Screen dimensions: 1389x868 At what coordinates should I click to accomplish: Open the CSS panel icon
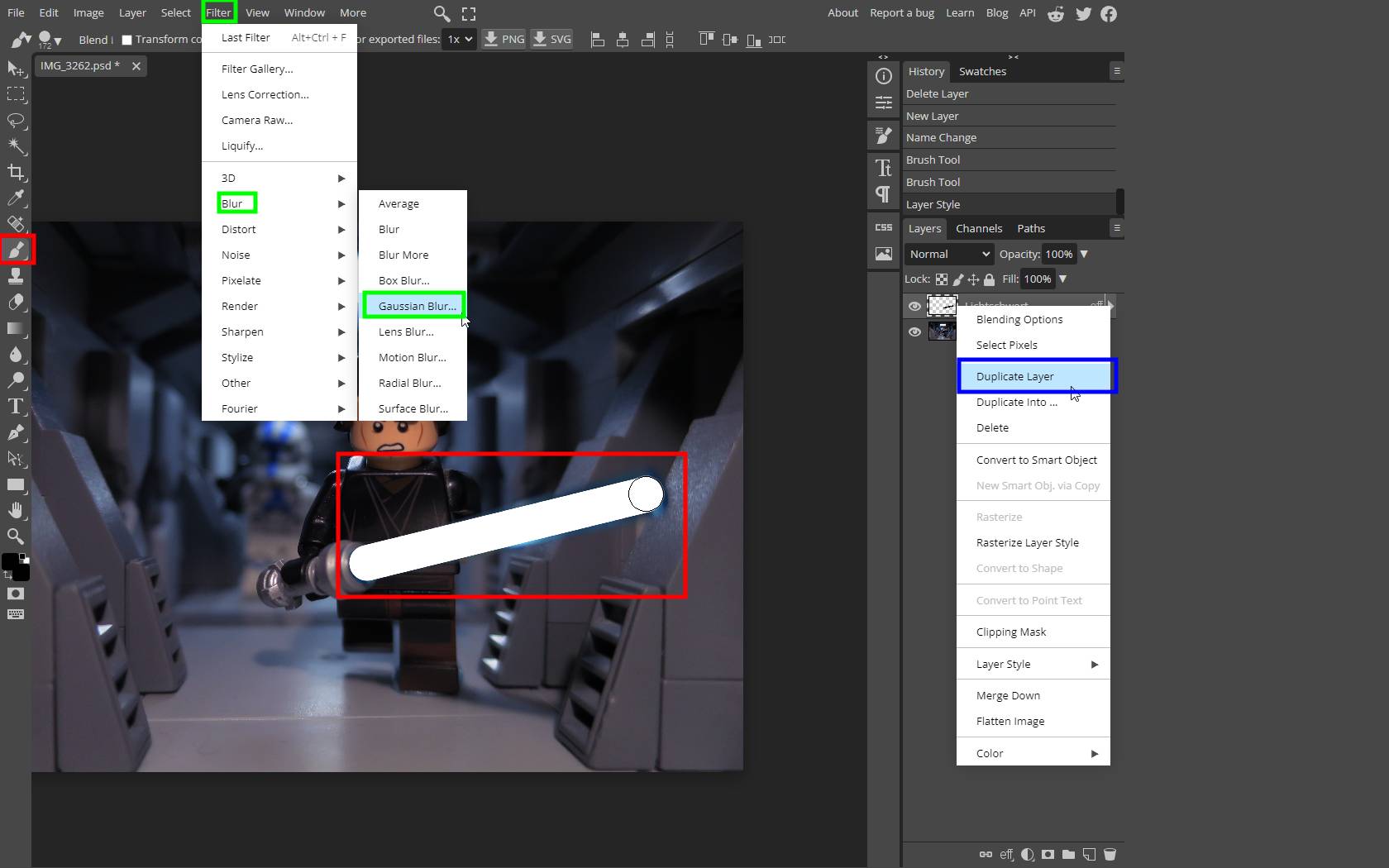tap(884, 227)
